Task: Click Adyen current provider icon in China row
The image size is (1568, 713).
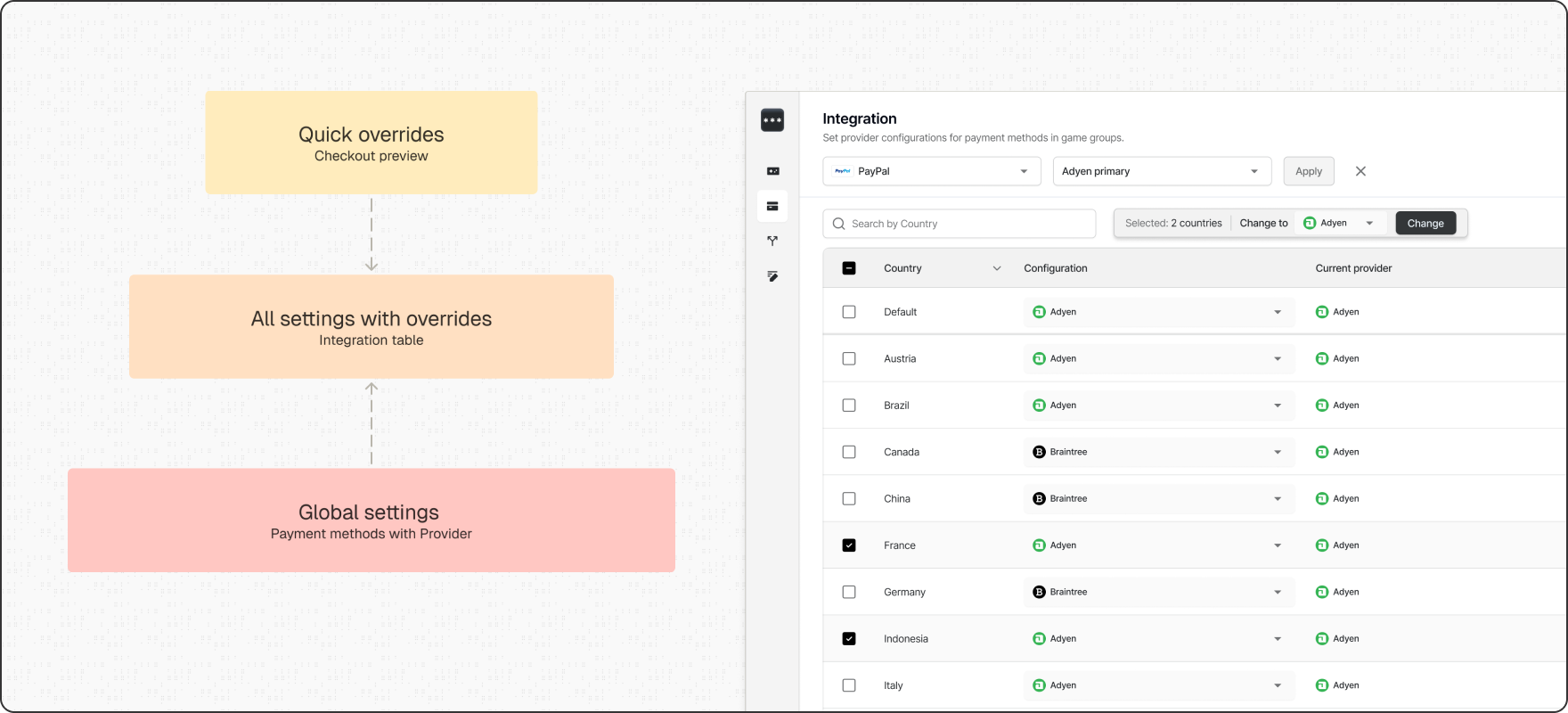Action: point(1322,499)
